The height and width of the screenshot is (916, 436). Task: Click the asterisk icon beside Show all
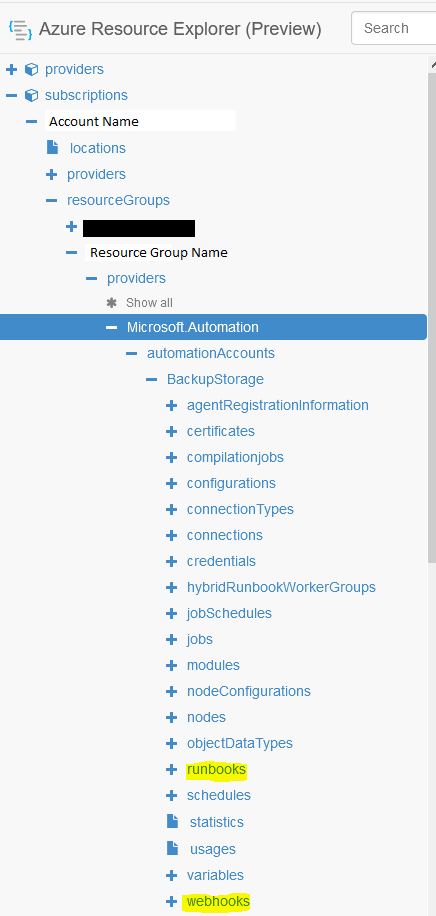pyautogui.click(x=112, y=303)
